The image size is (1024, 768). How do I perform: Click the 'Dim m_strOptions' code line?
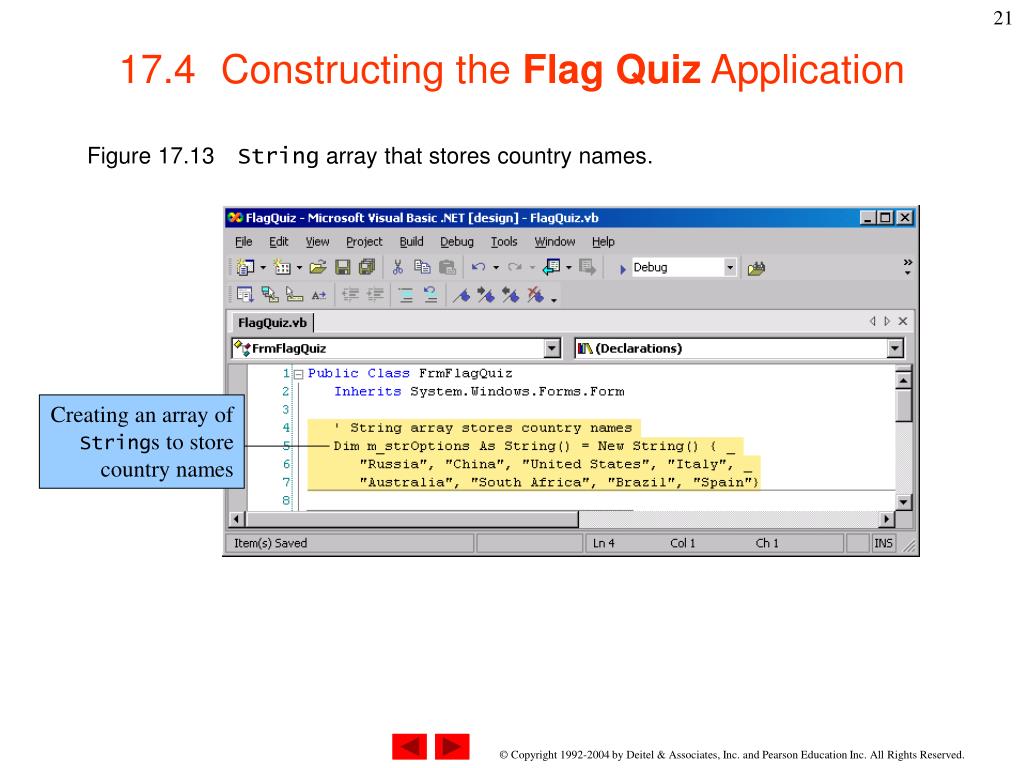coord(534,446)
